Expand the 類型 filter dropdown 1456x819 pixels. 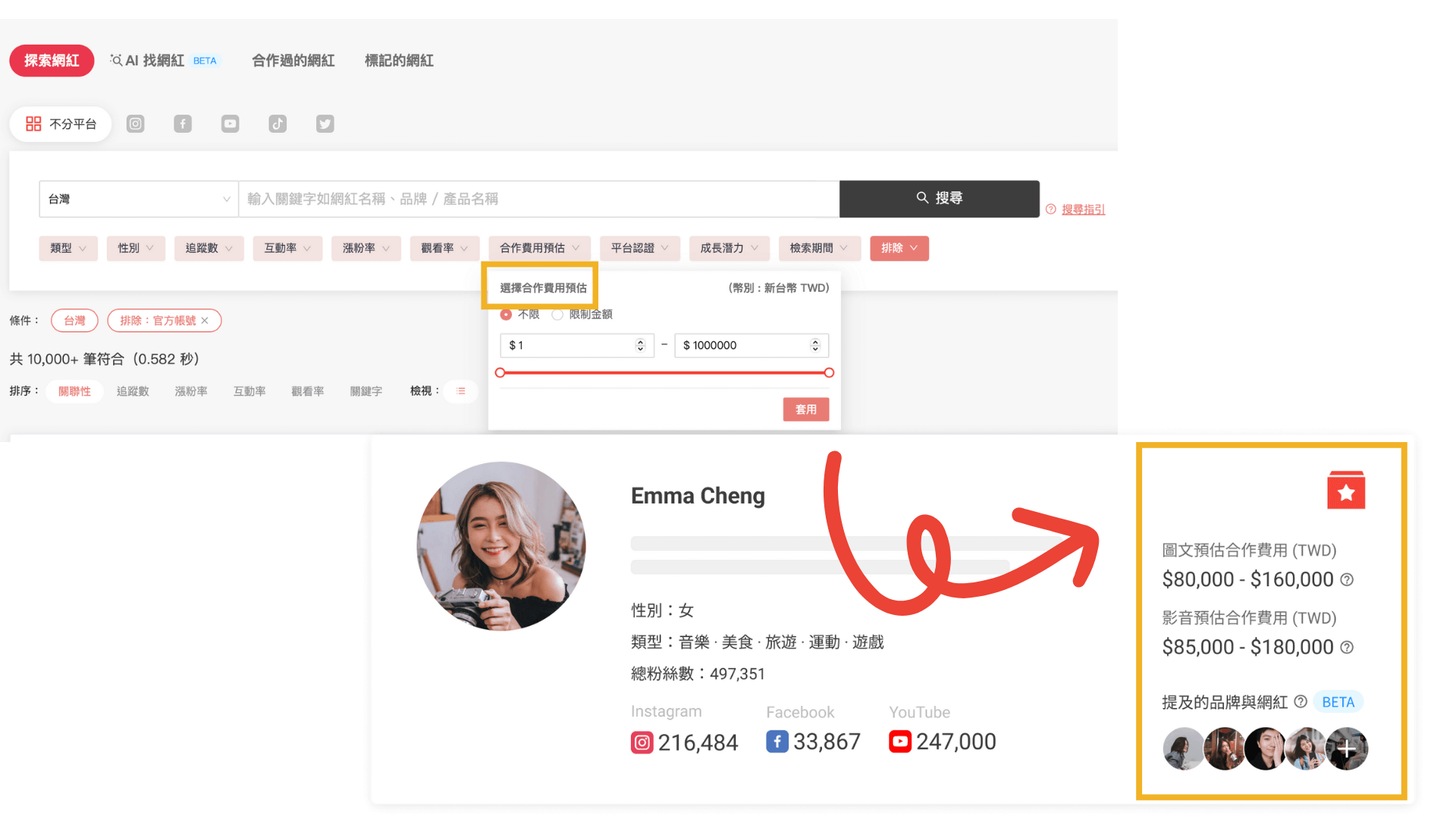pyautogui.click(x=68, y=248)
